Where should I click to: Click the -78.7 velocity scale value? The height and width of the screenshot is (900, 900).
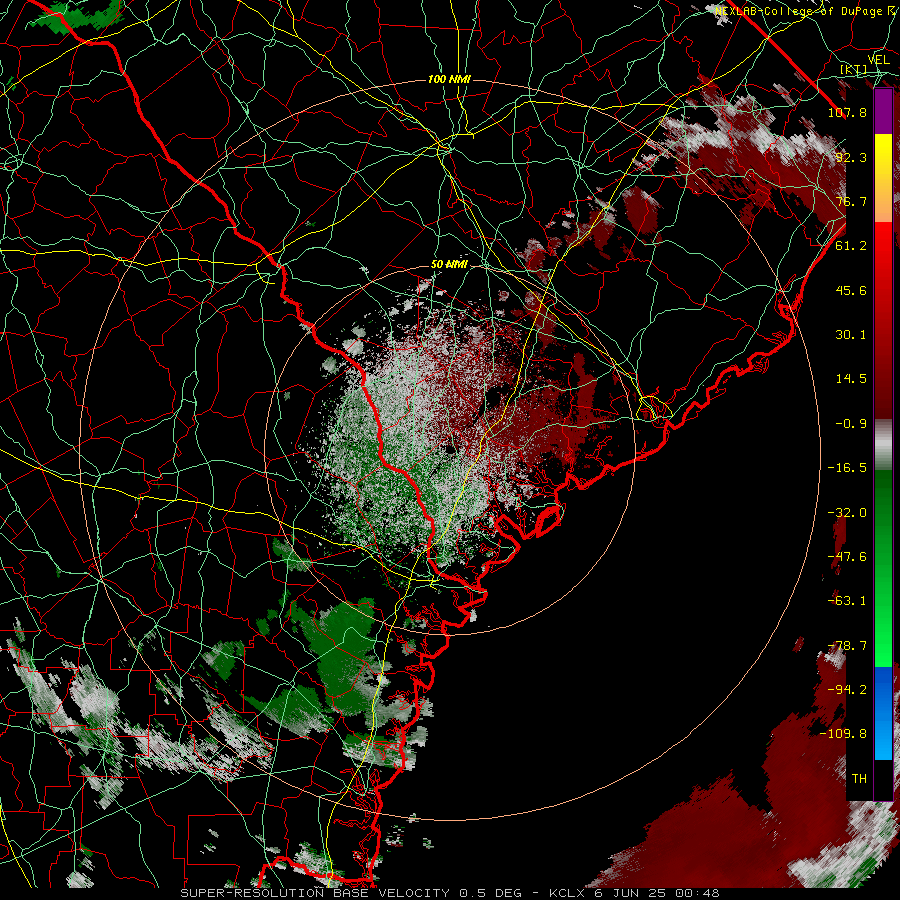pos(847,646)
